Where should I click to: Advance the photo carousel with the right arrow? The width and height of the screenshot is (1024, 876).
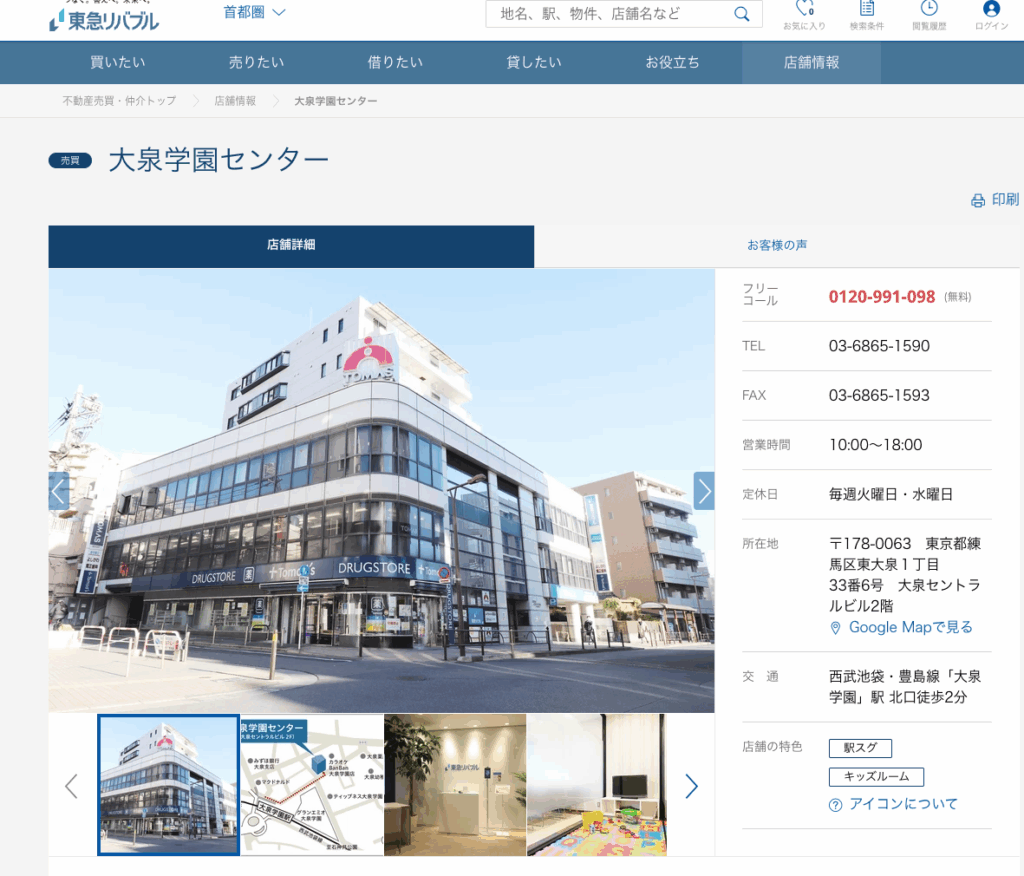[x=704, y=491]
